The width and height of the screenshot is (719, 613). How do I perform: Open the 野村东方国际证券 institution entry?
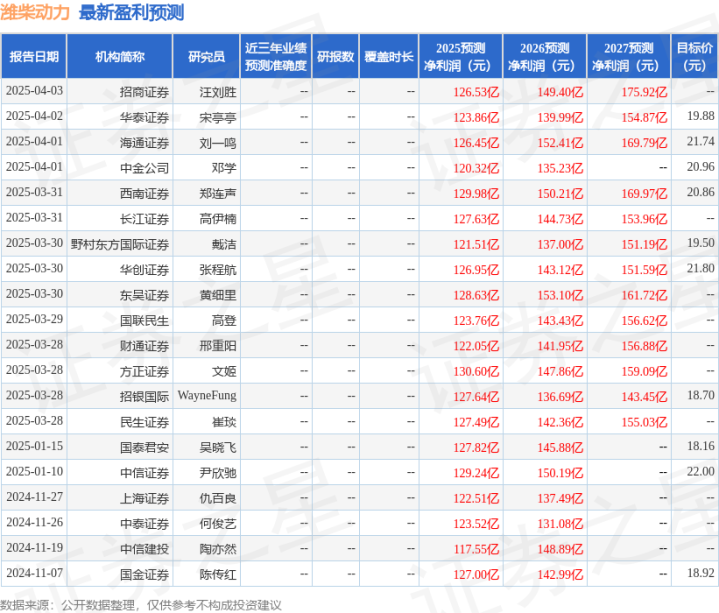coord(120,243)
